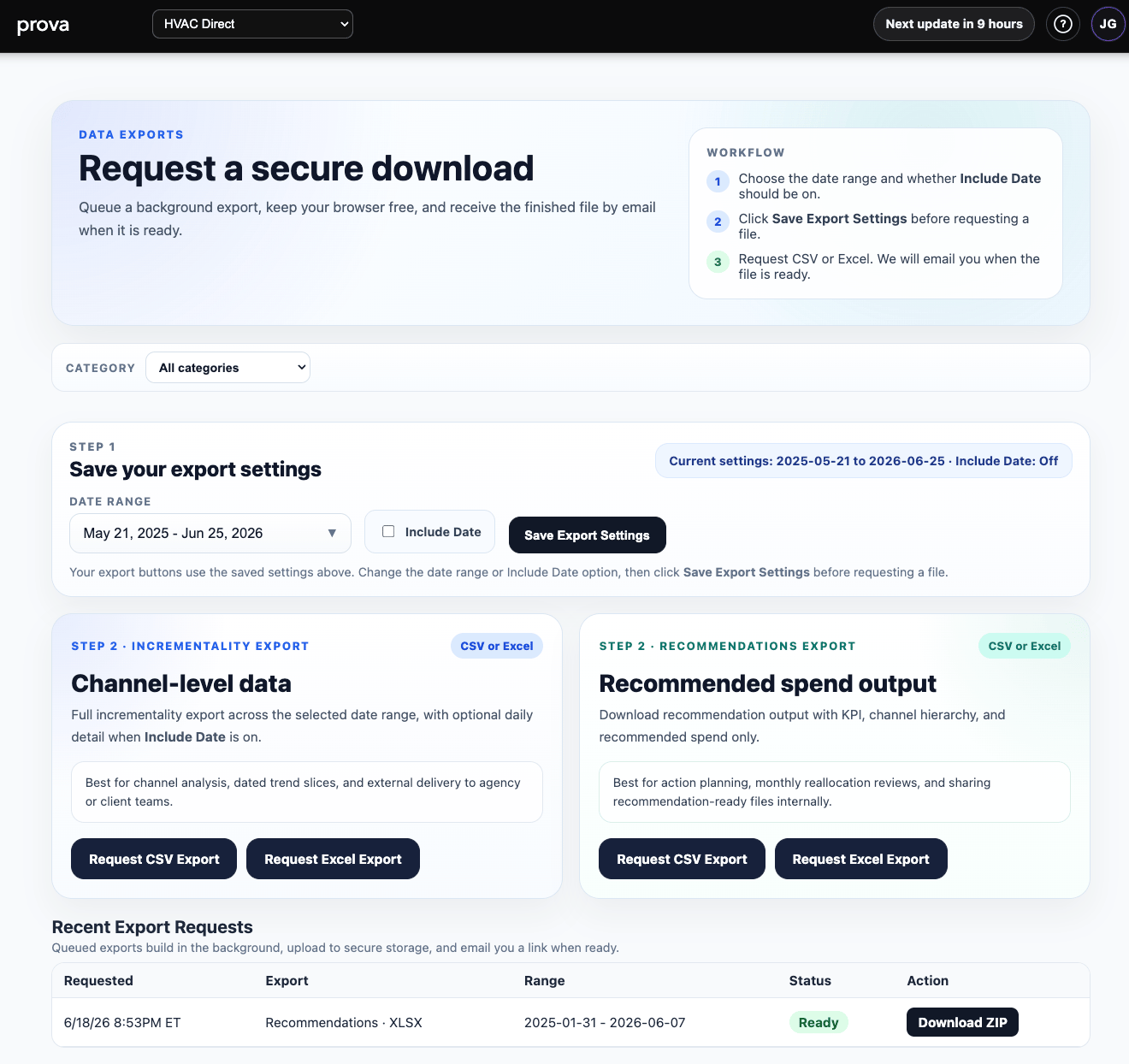1129x1064 pixels.
Task: Click workflow step 3 number circle
Action: pyautogui.click(x=718, y=262)
